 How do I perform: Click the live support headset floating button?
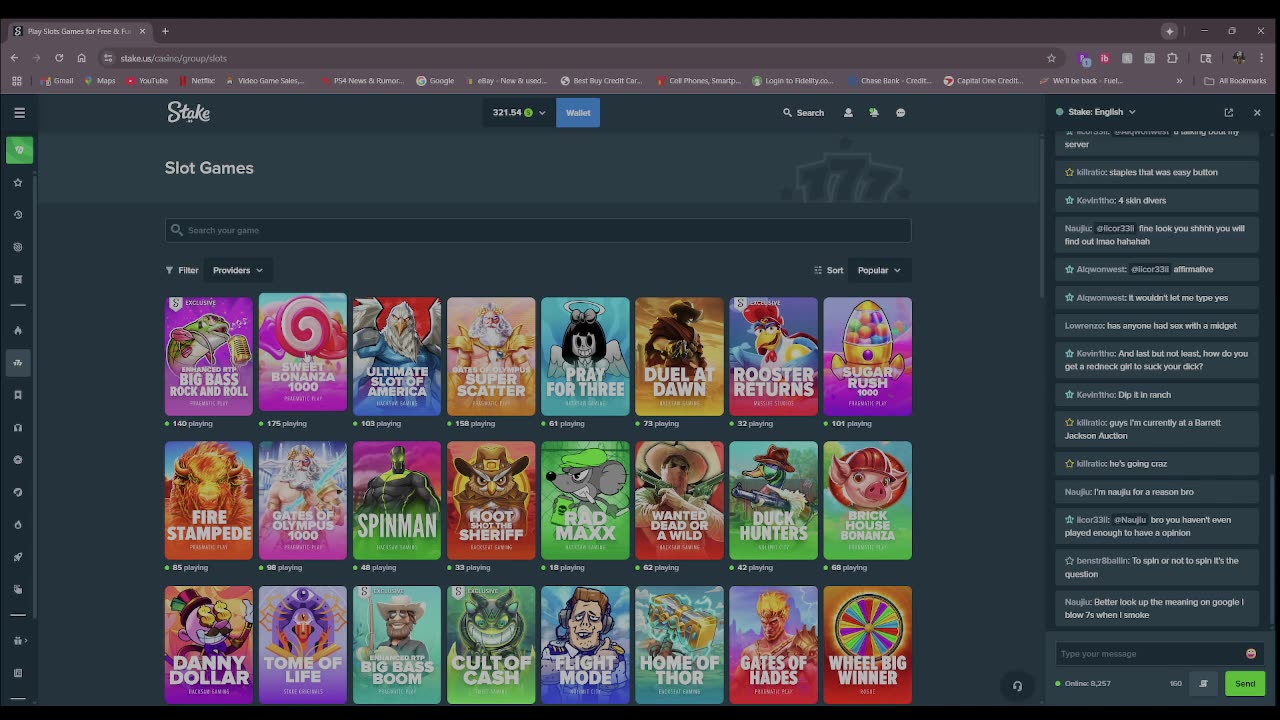1017,686
